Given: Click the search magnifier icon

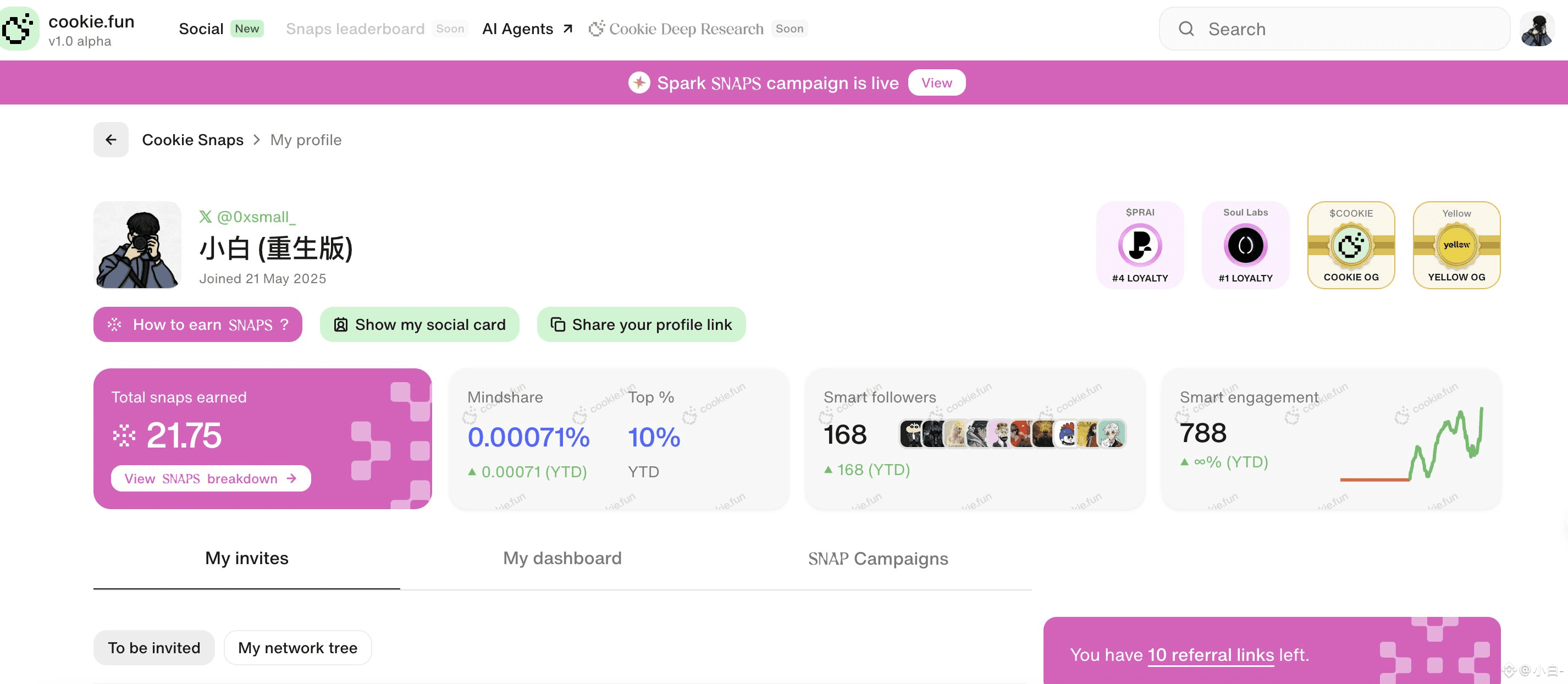Looking at the screenshot, I should pos(1186,29).
